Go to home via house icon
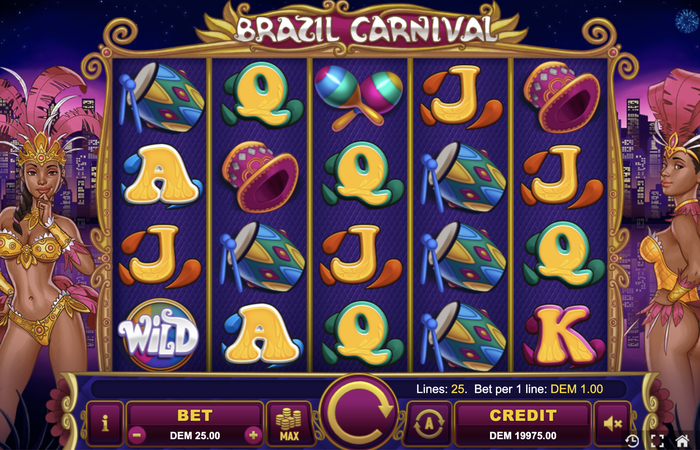This screenshot has width=700, height=450. pyautogui.click(x=682, y=441)
